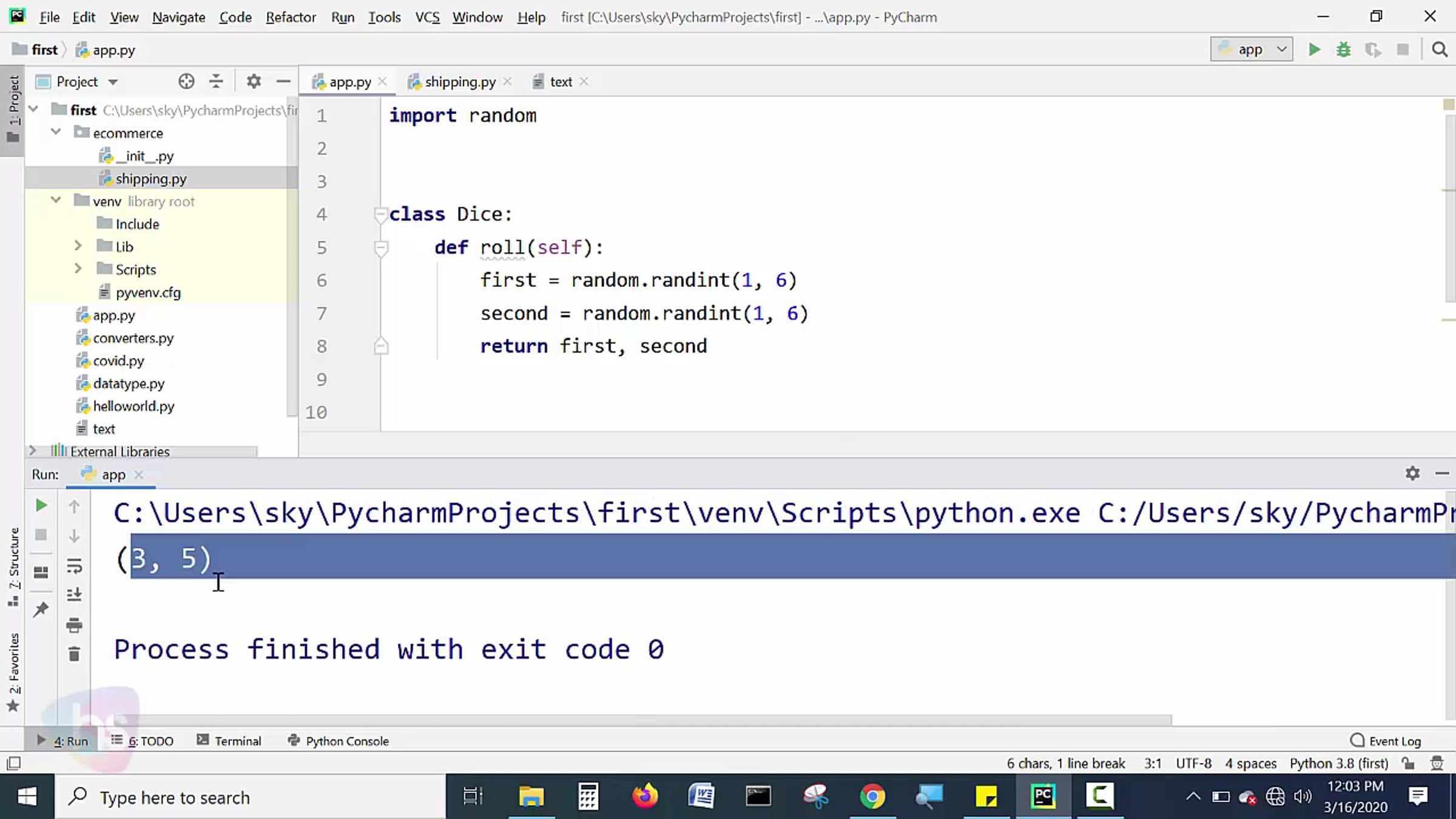Start debugging with the bug icon
The width and height of the screenshot is (1456, 819).
1343,50
